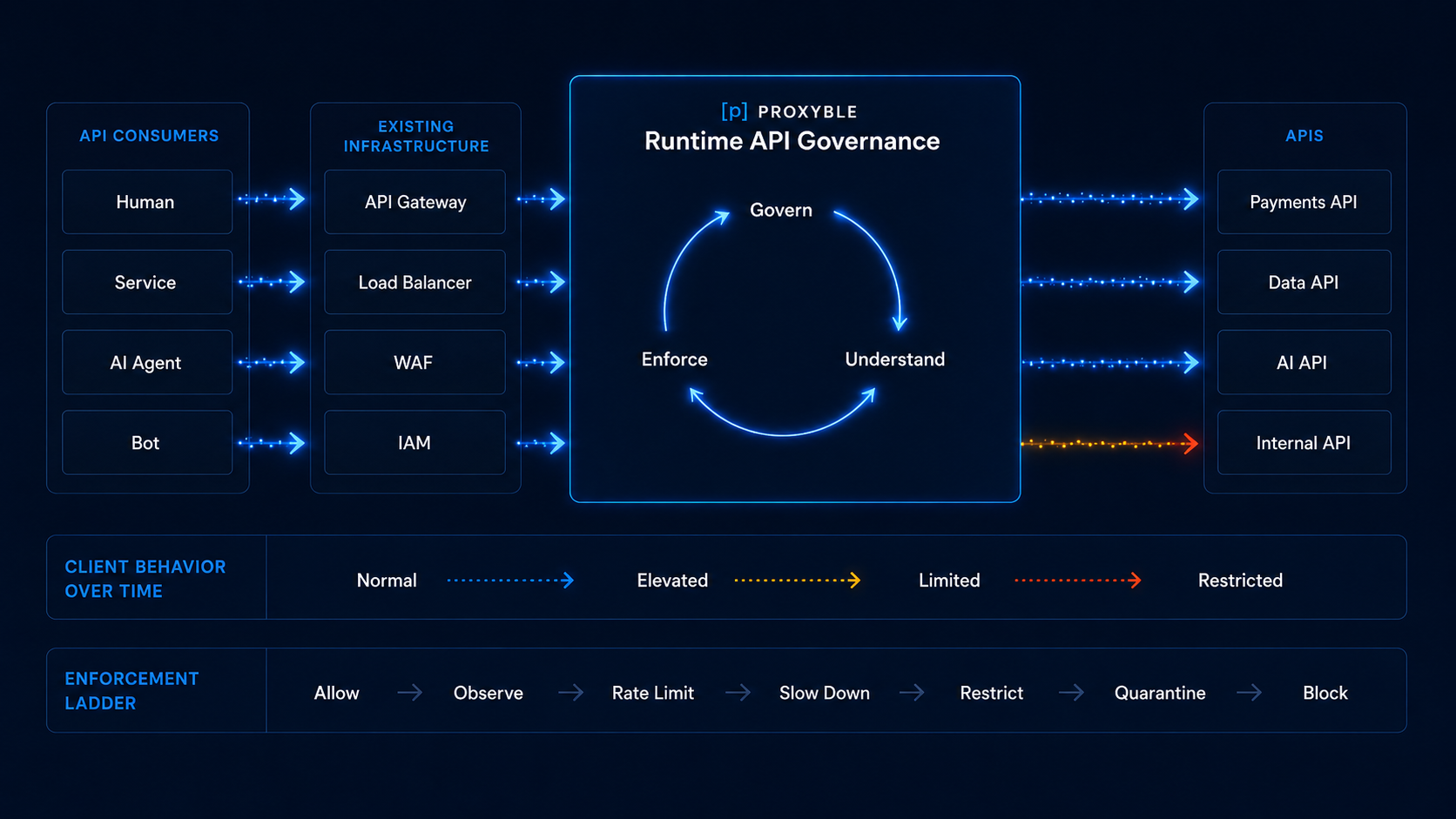Click the IAM infrastructure box

[415, 442]
